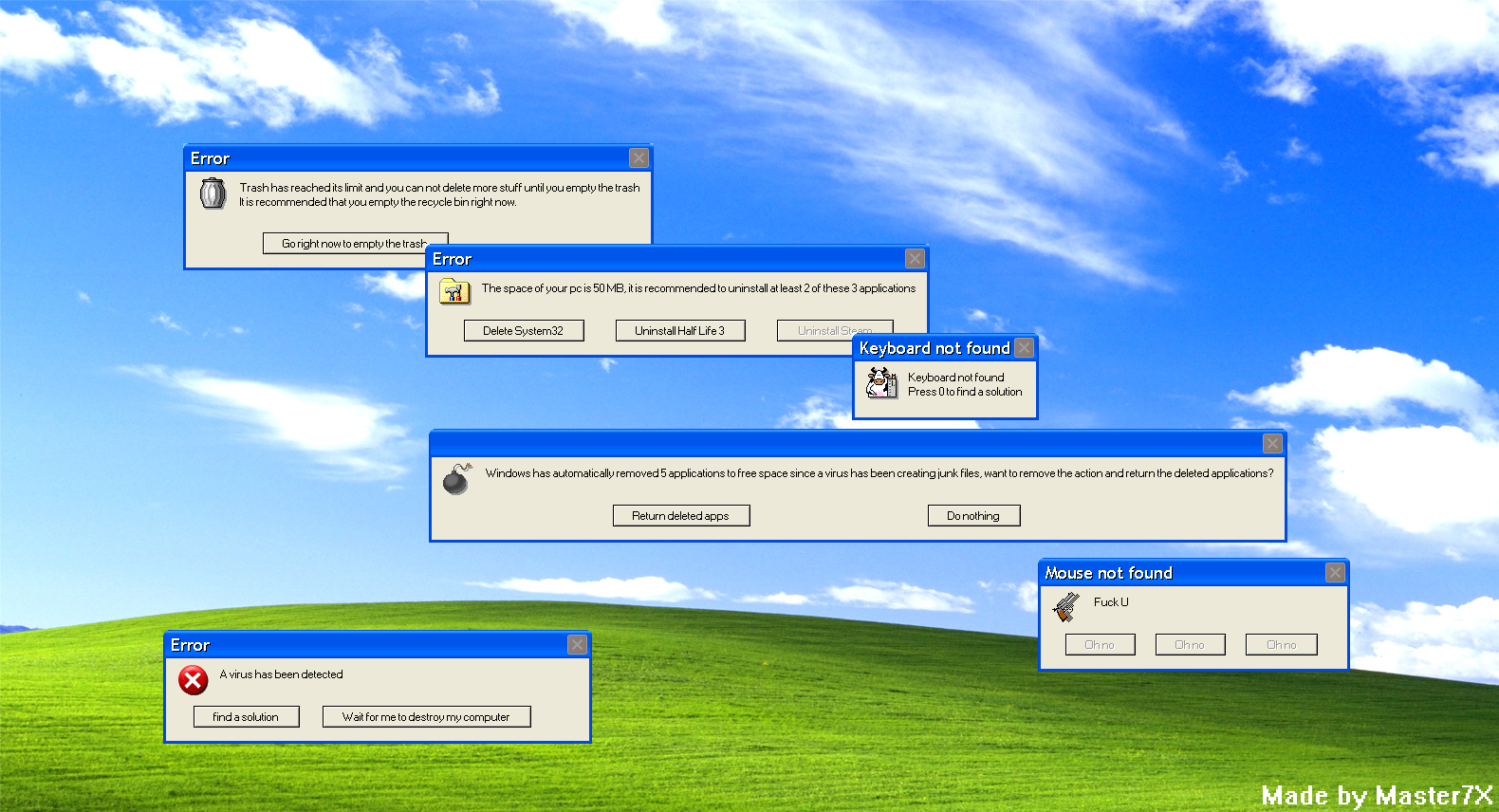Choose 'Wait for me to destroy my computer'
Image resolution: width=1499 pixels, height=812 pixels.
[x=426, y=717]
